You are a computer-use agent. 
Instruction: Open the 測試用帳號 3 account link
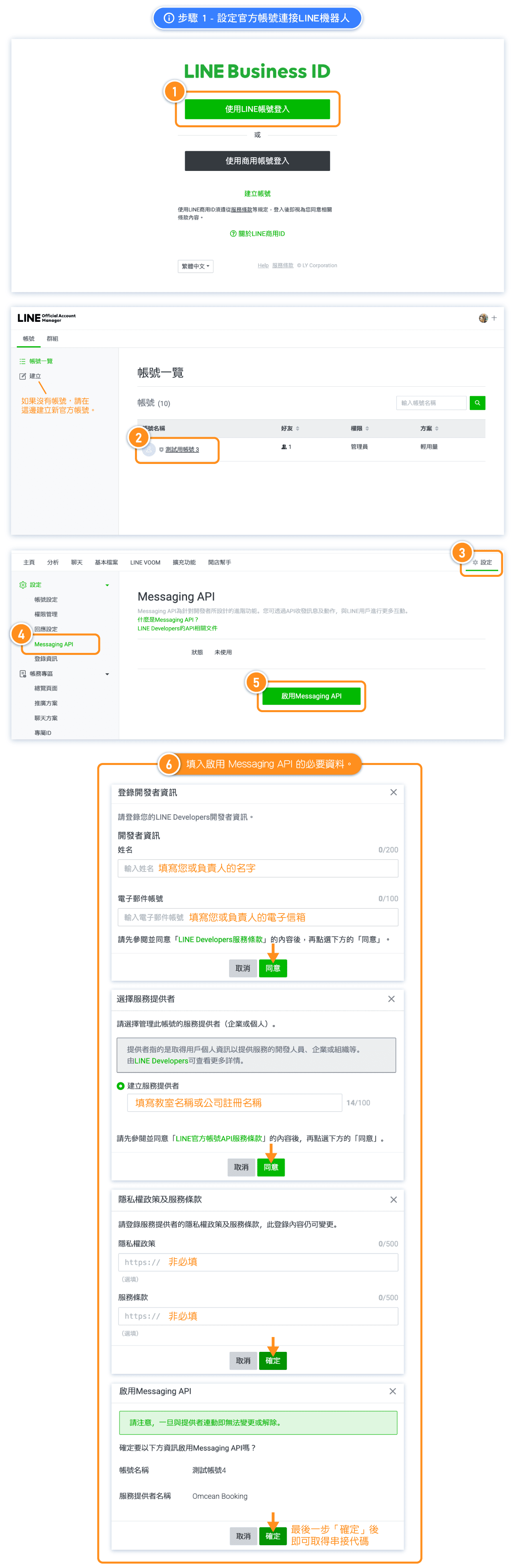click(181, 449)
